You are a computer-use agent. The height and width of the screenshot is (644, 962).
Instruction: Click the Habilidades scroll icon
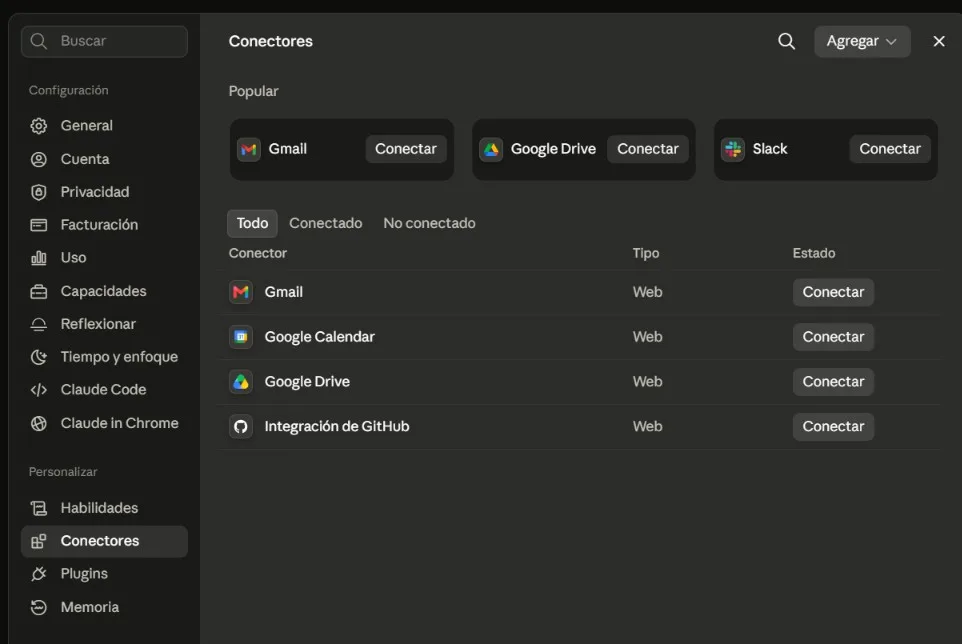coord(39,508)
